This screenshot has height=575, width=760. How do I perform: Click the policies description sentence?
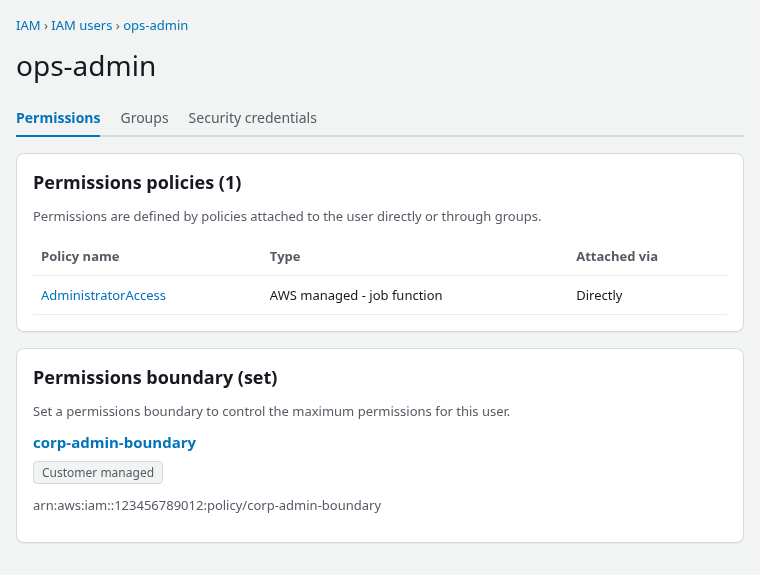point(287,217)
